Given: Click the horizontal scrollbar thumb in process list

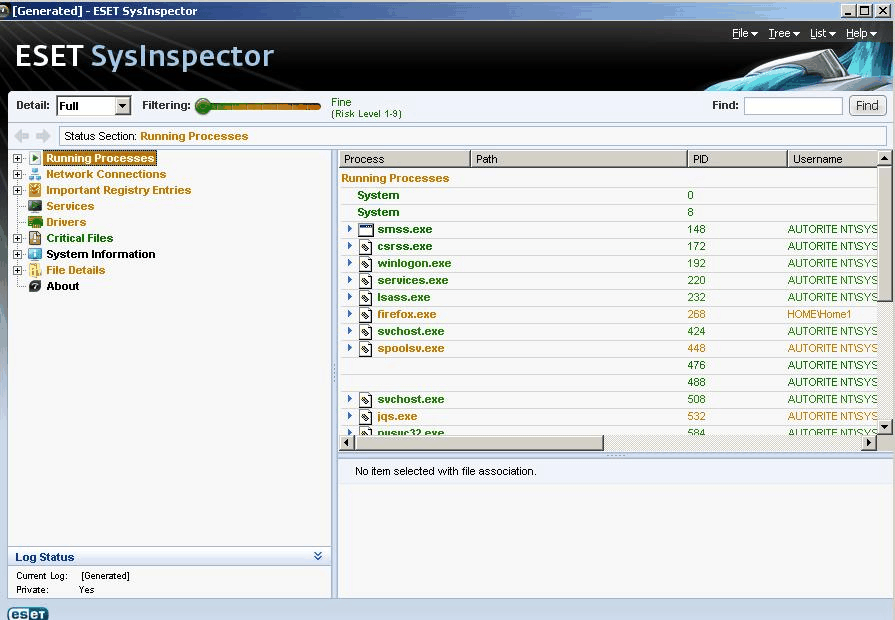Looking at the screenshot, I should (x=479, y=442).
